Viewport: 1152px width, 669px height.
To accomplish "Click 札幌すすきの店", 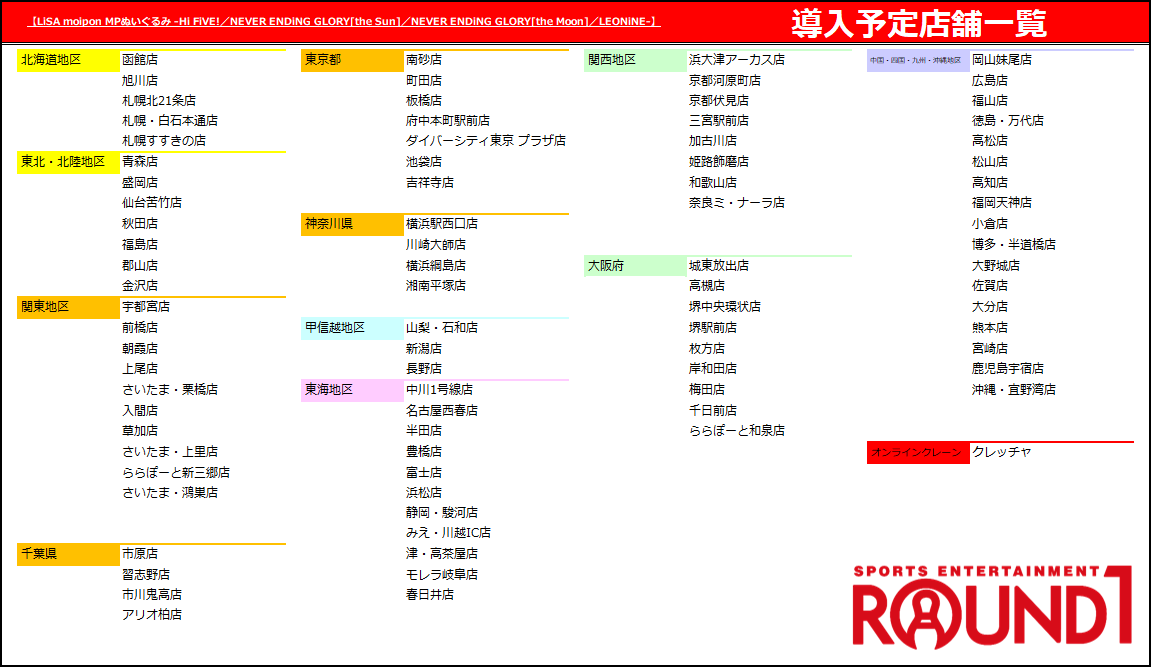I will 164,140.
